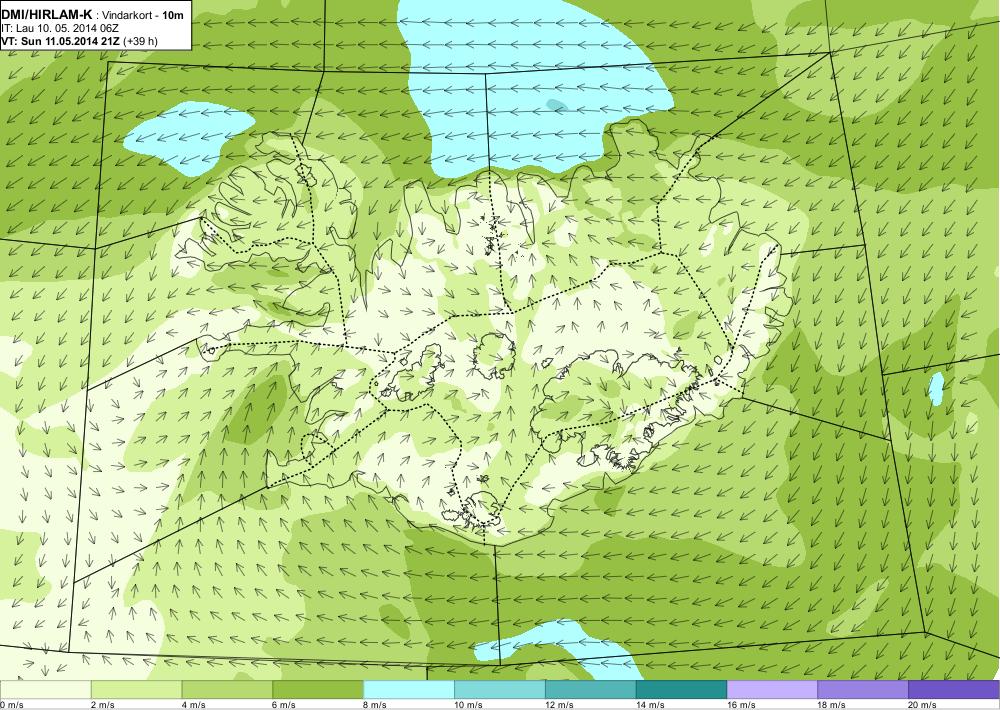Viewport: 1000px width, 710px height.
Task: Click the 4–6 m/s legend color swatch
Action: click(x=227, y=690)
